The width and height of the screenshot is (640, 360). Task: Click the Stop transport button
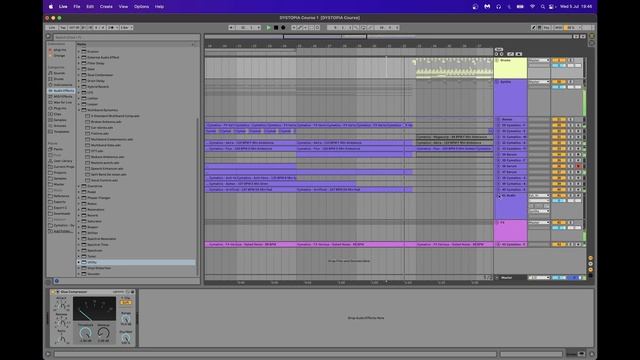(x=276, y=28)
